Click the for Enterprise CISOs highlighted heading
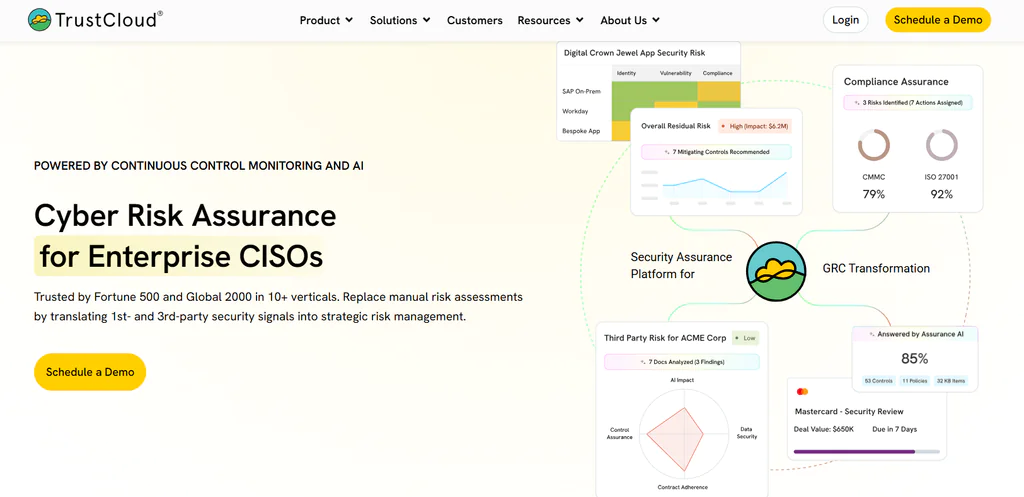Screen dimensions: 1024x497 181,257
